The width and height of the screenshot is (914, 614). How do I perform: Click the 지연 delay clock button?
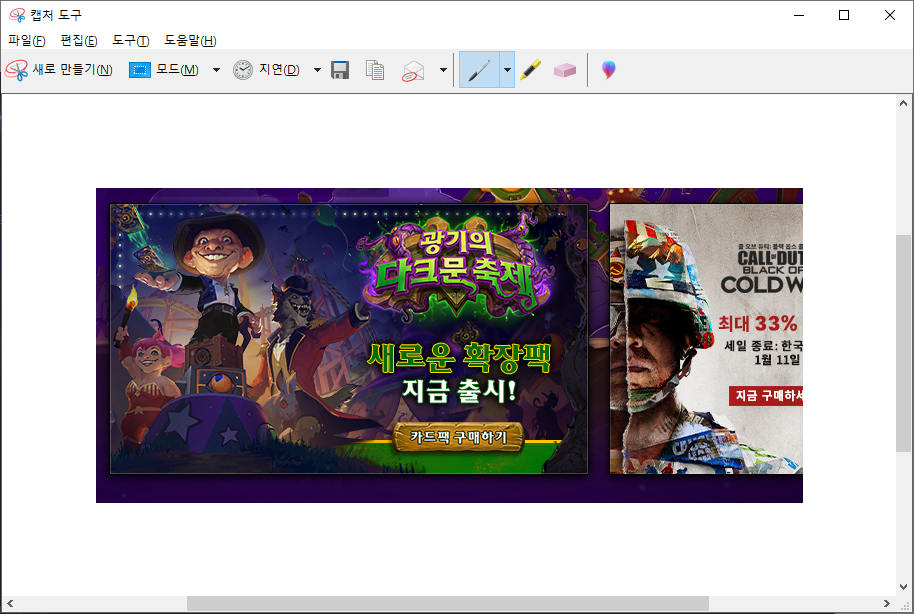pyautogui.click(x=267, y=70)
